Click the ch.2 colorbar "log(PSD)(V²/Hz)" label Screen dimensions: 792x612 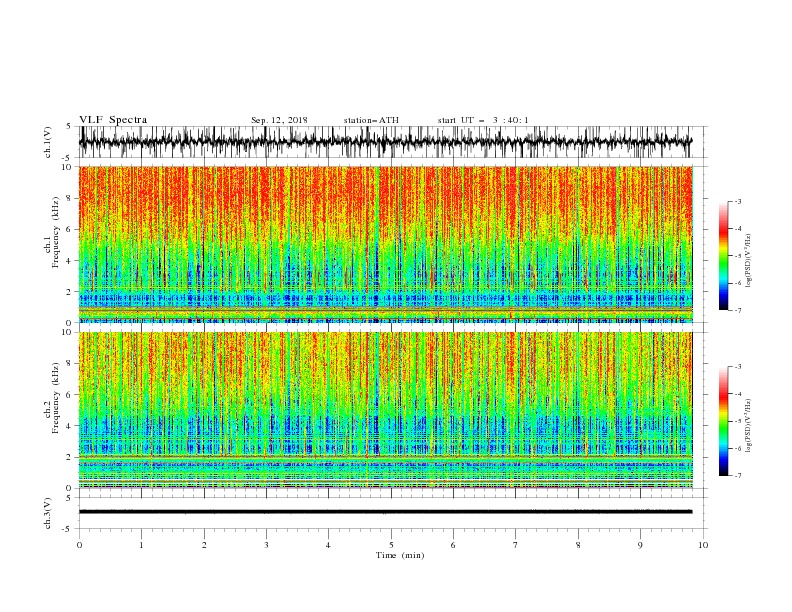(749, 425)
